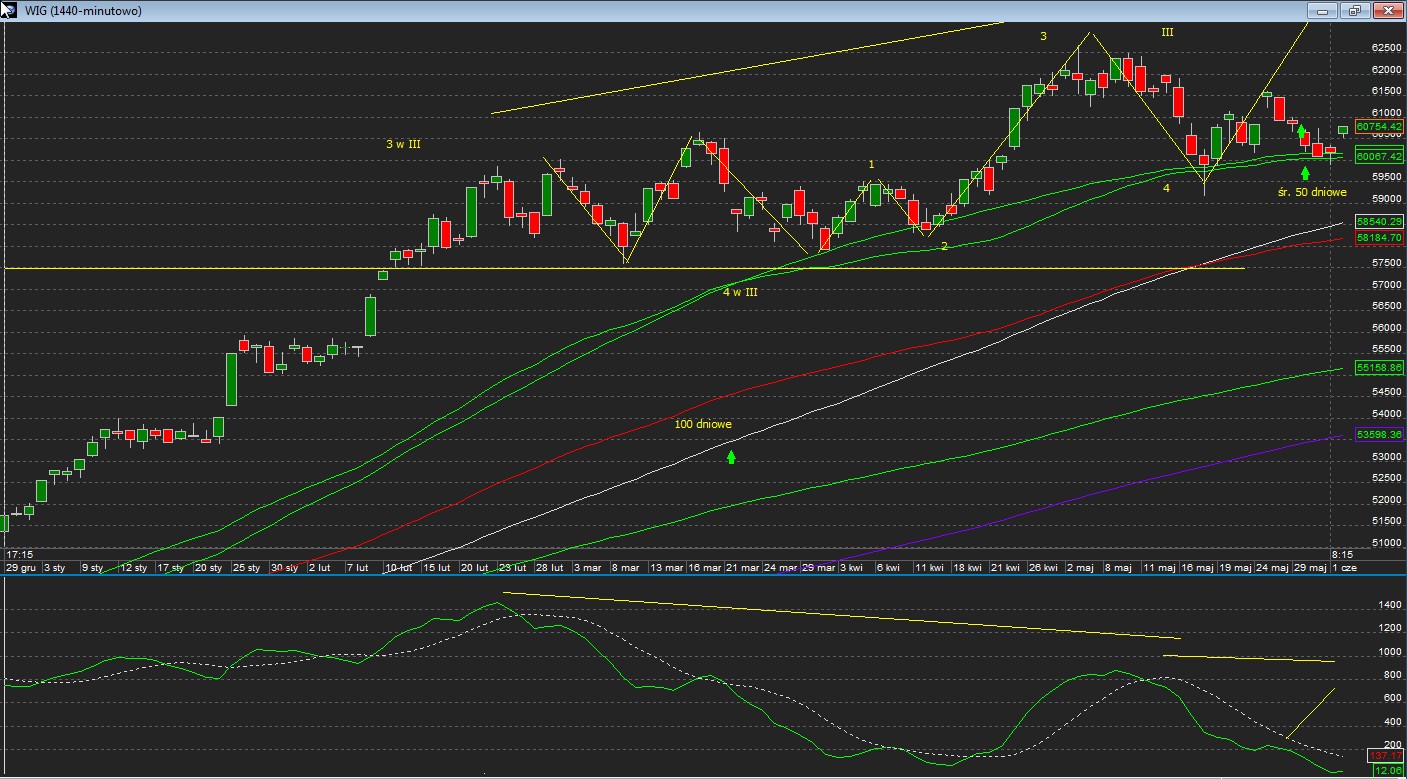
Task: Click the '2 maj' date on time axis
Action: pyautogui.click(x=1080, y=567)
